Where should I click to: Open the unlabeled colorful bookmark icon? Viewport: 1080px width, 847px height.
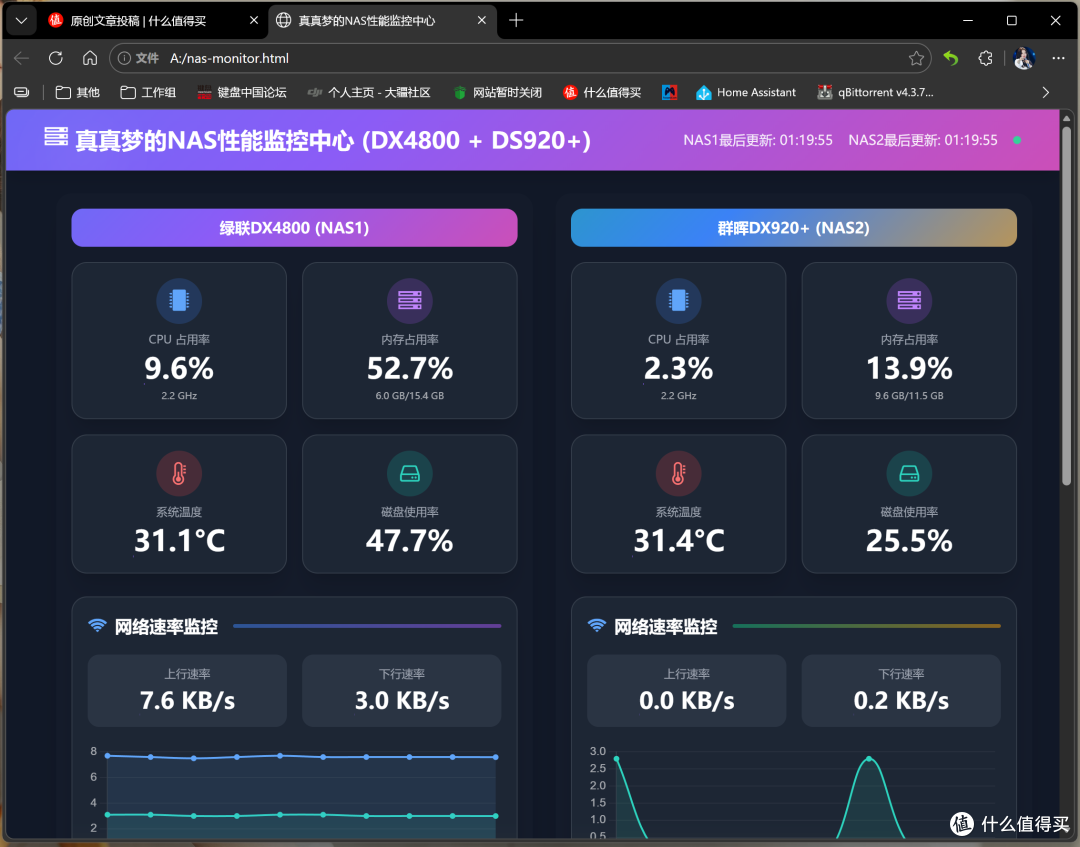669,92
